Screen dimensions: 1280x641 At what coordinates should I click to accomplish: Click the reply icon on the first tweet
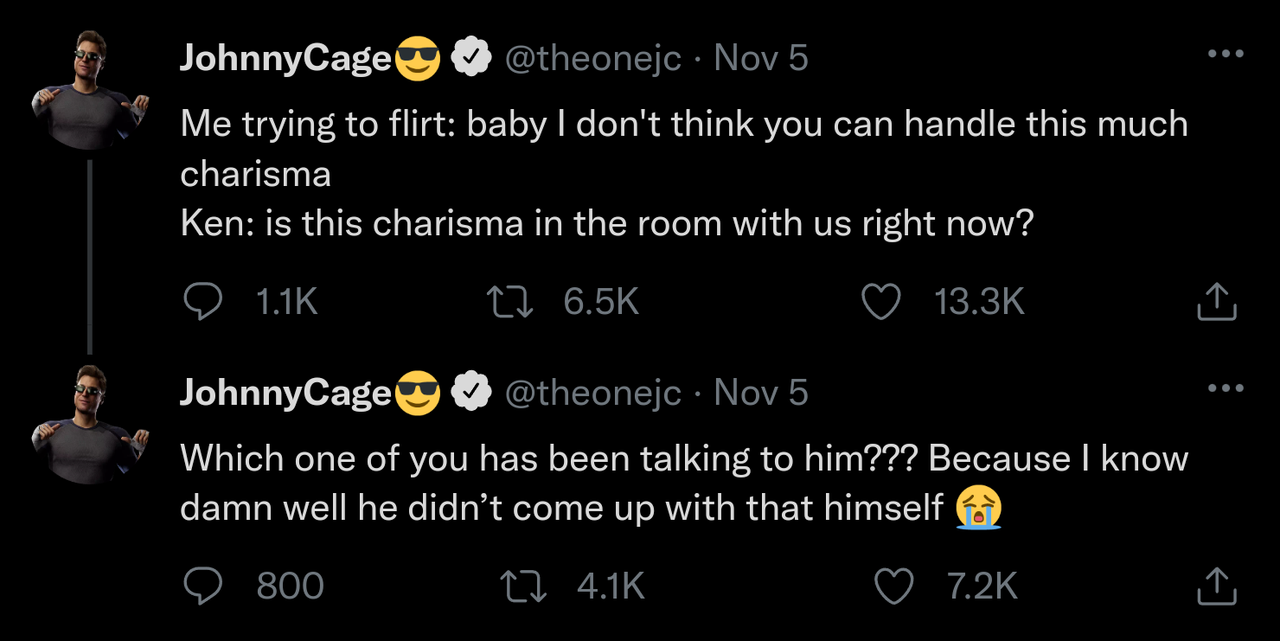point(203,301)
